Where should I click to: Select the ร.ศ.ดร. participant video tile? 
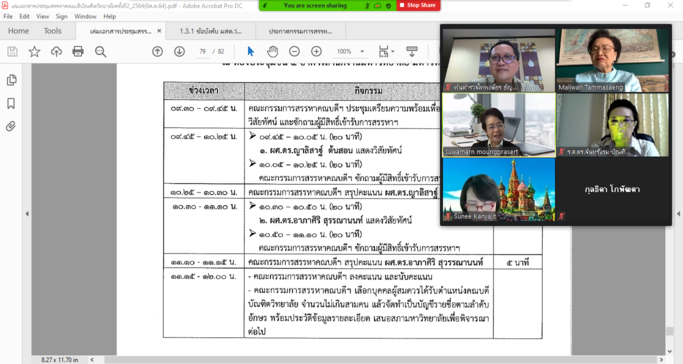[x=612, y=125]
